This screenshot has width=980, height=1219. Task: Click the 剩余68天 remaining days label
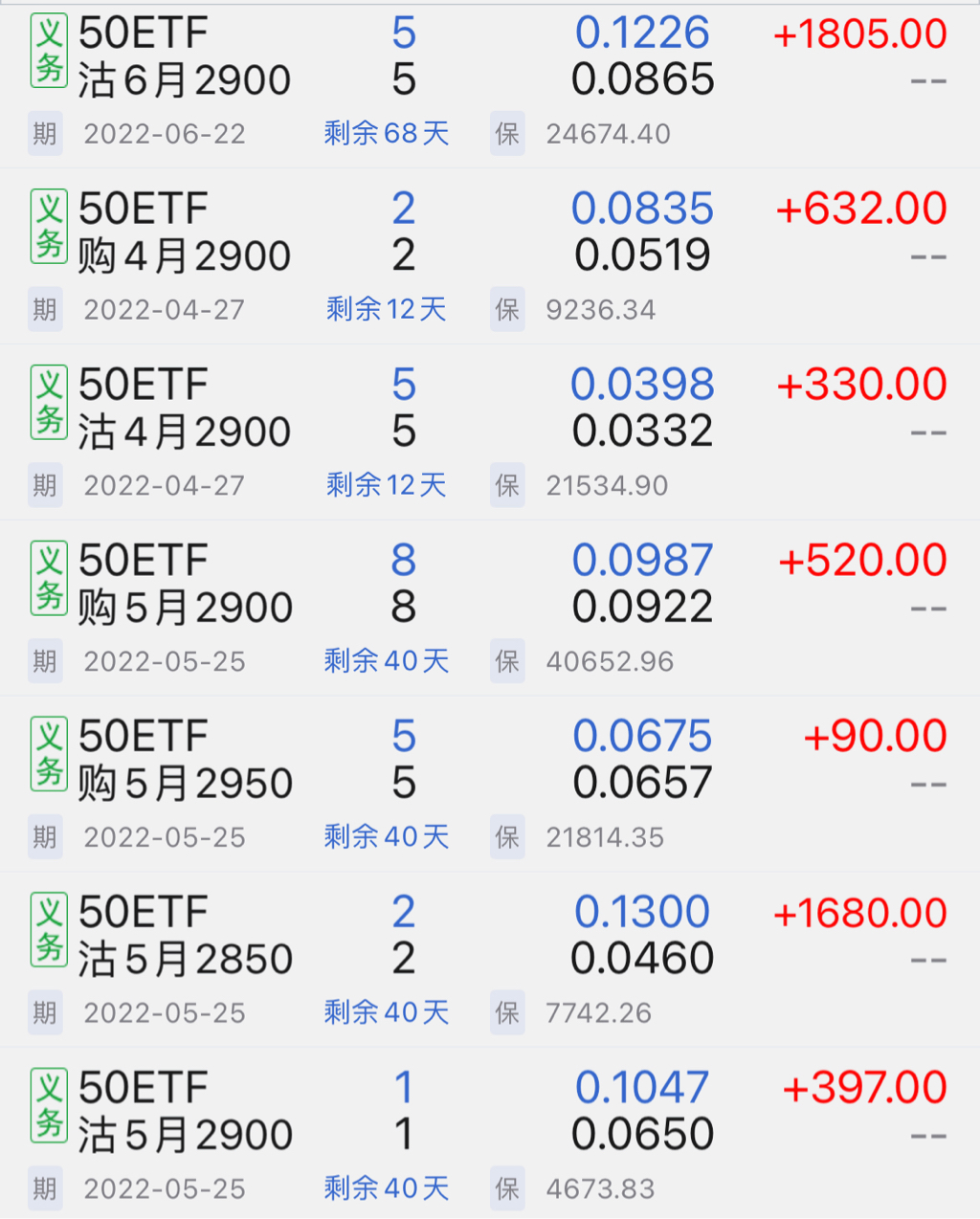tap(387, 134)
